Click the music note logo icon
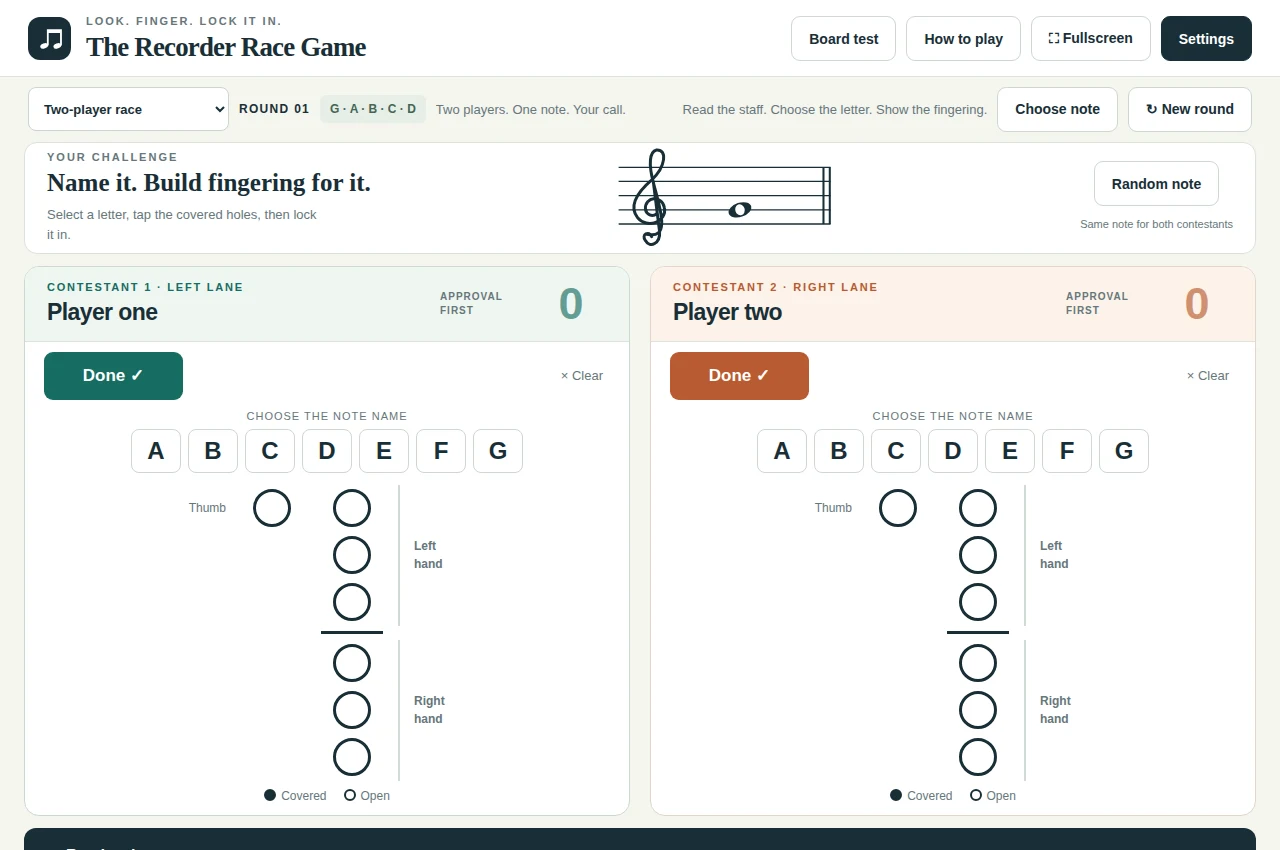The image size is (1280, 850). pos(50,38)
